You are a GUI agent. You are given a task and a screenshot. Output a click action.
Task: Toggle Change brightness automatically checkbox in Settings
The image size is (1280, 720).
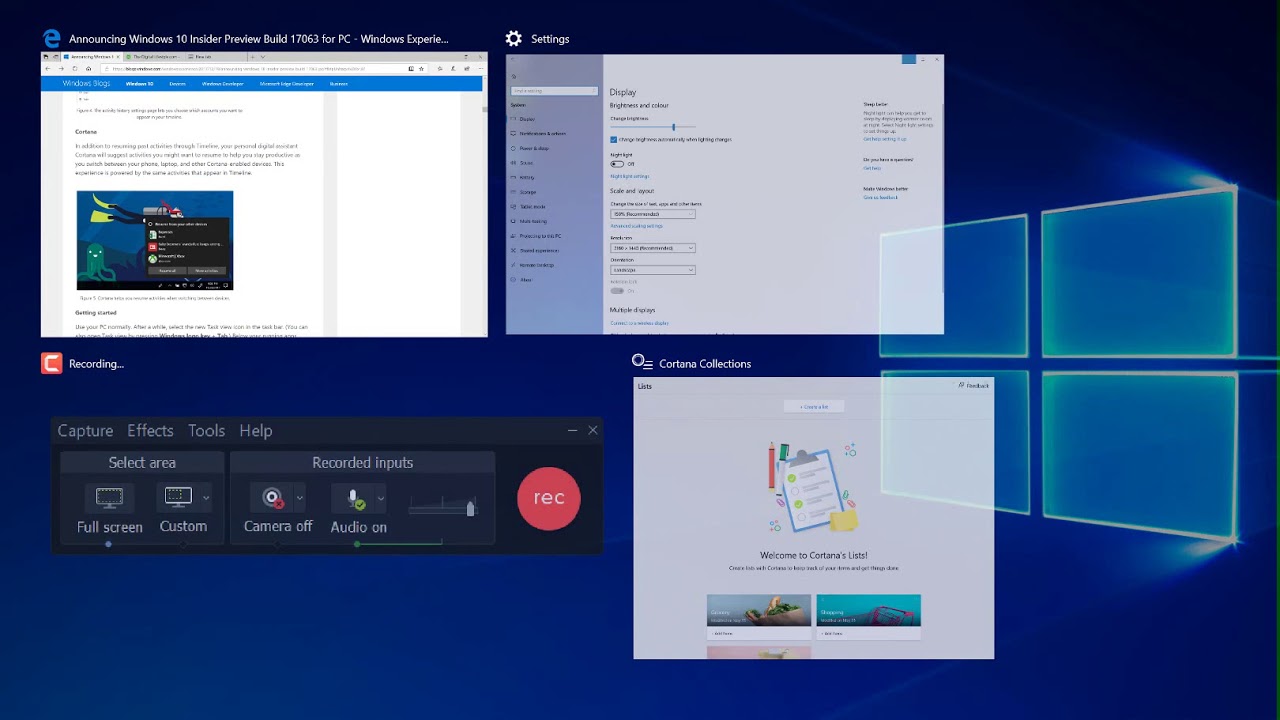[x=613, y=139]
